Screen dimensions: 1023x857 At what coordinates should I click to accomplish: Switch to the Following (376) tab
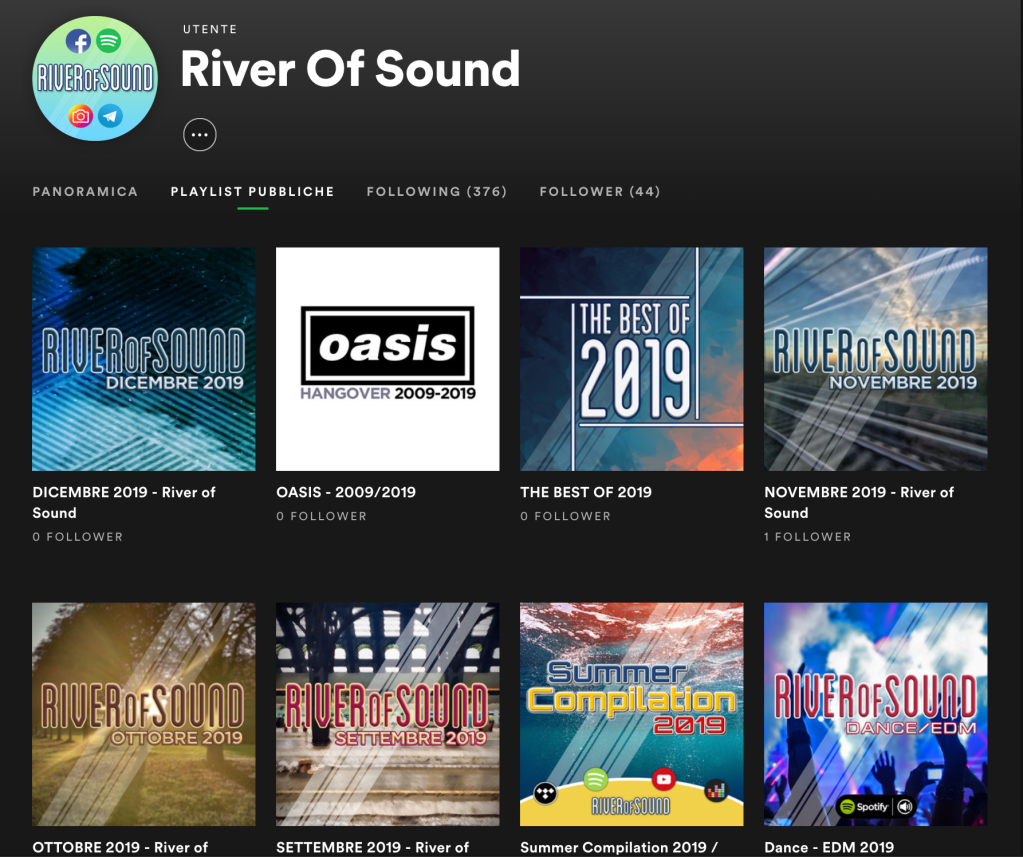click(436, 191)
